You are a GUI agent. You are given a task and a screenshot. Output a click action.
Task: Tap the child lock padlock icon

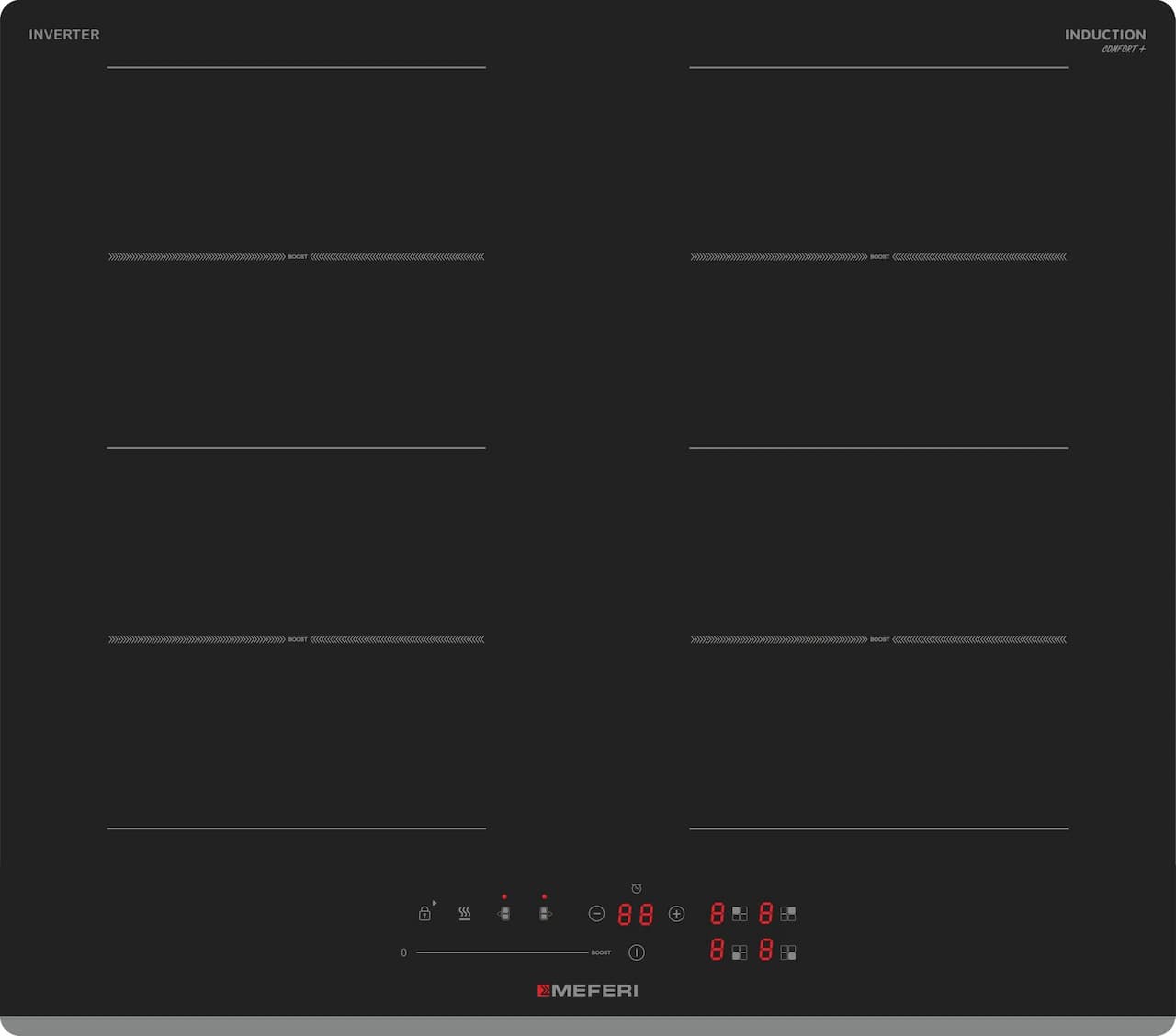coord(424,913)
